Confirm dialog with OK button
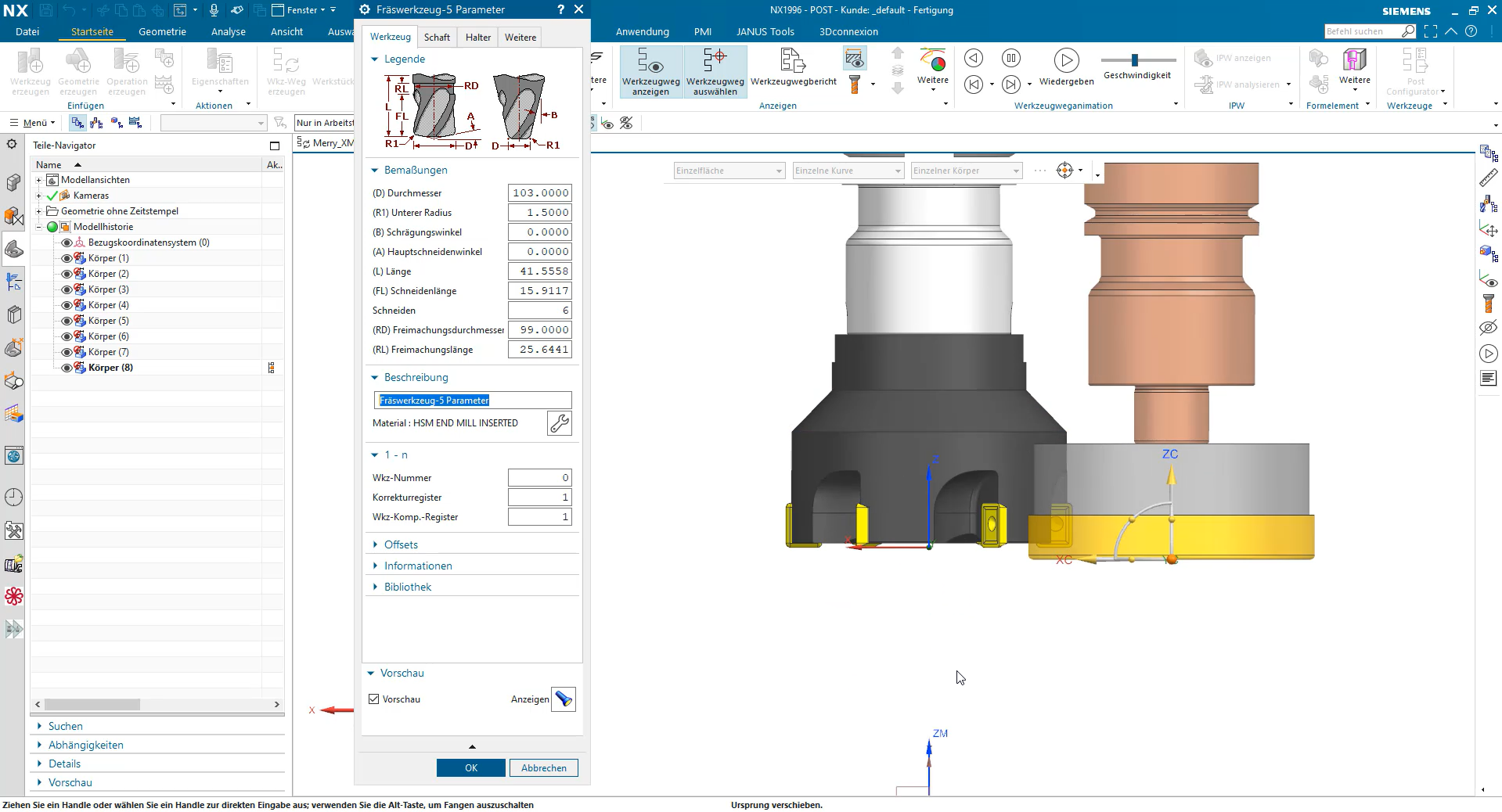 471,768
